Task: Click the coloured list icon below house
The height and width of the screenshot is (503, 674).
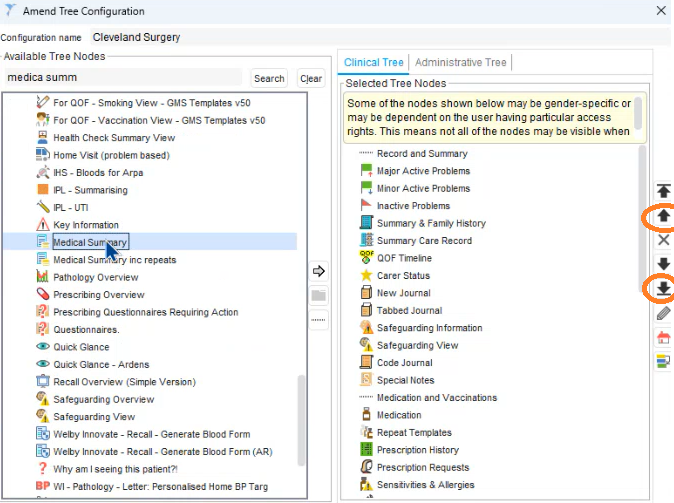Action: tap(663, 361)
